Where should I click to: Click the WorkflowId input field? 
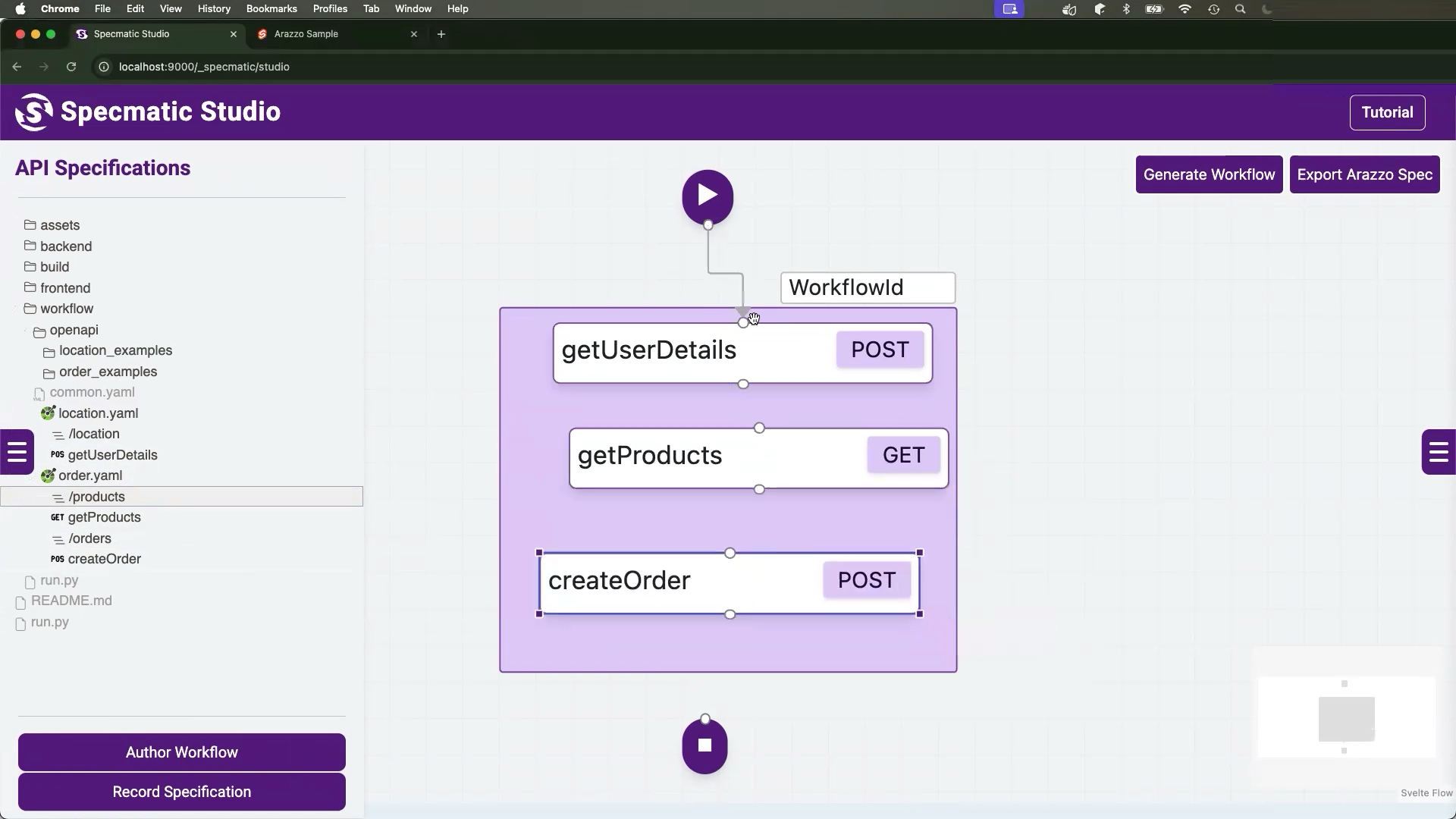point(868,288)
